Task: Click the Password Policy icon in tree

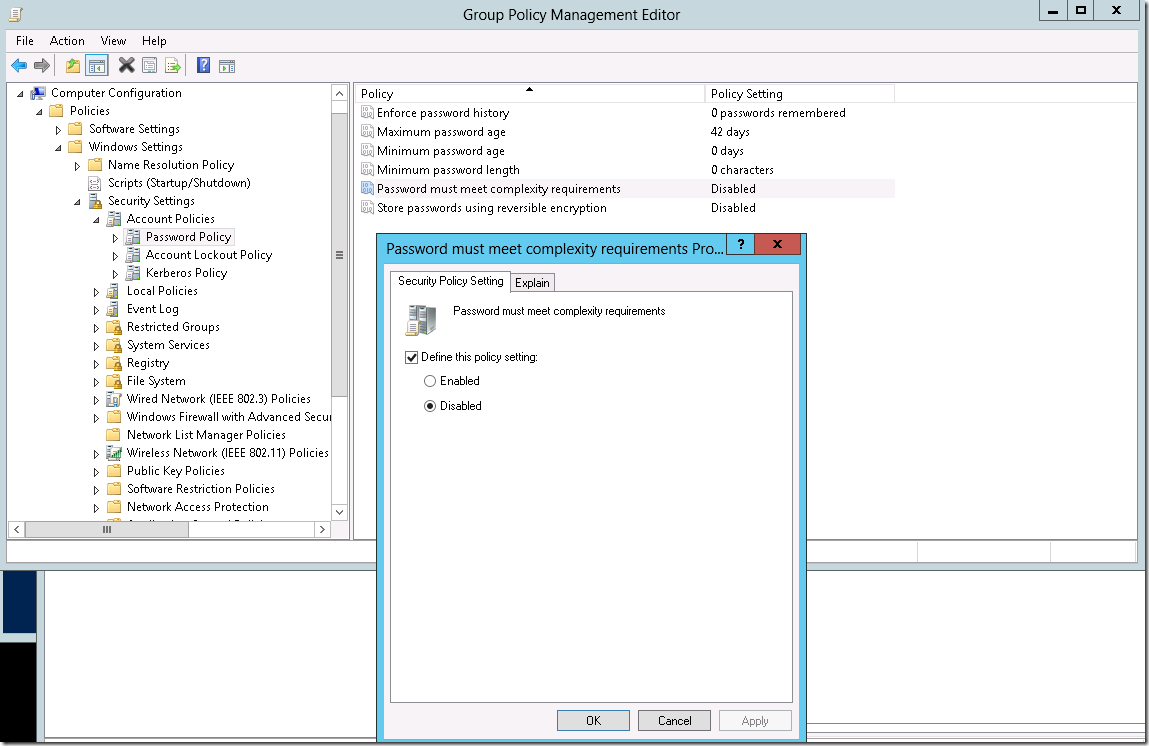Action: (133, 237)
